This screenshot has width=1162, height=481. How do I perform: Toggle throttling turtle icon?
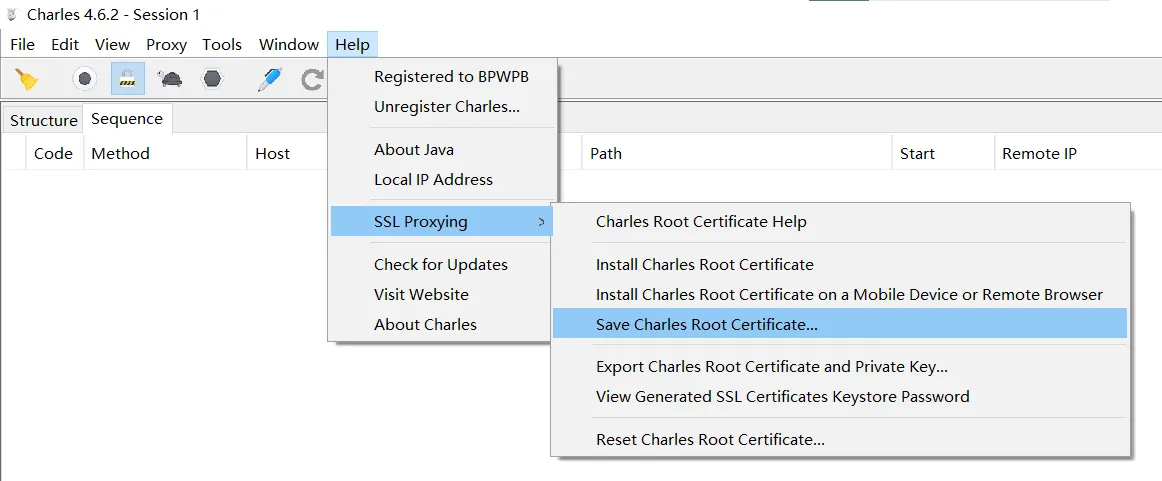tap(171, 79)
